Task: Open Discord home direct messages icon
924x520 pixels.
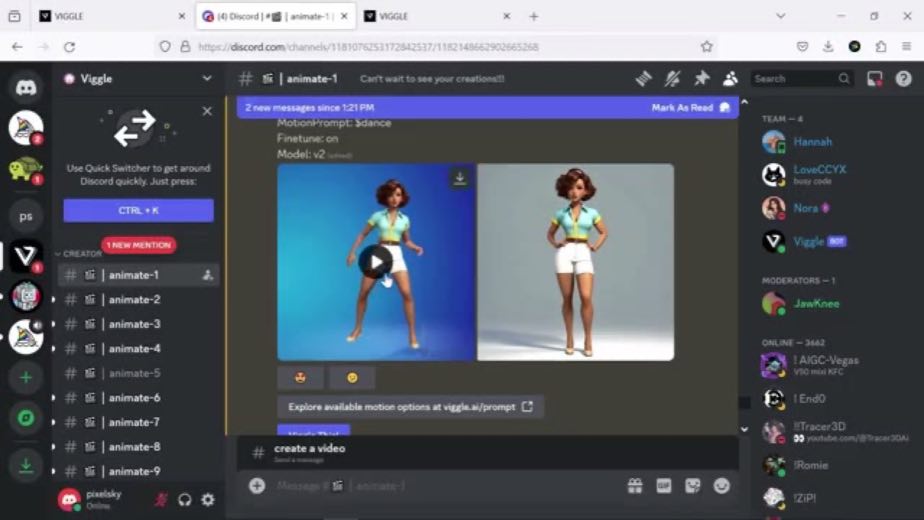Action: 25,88
